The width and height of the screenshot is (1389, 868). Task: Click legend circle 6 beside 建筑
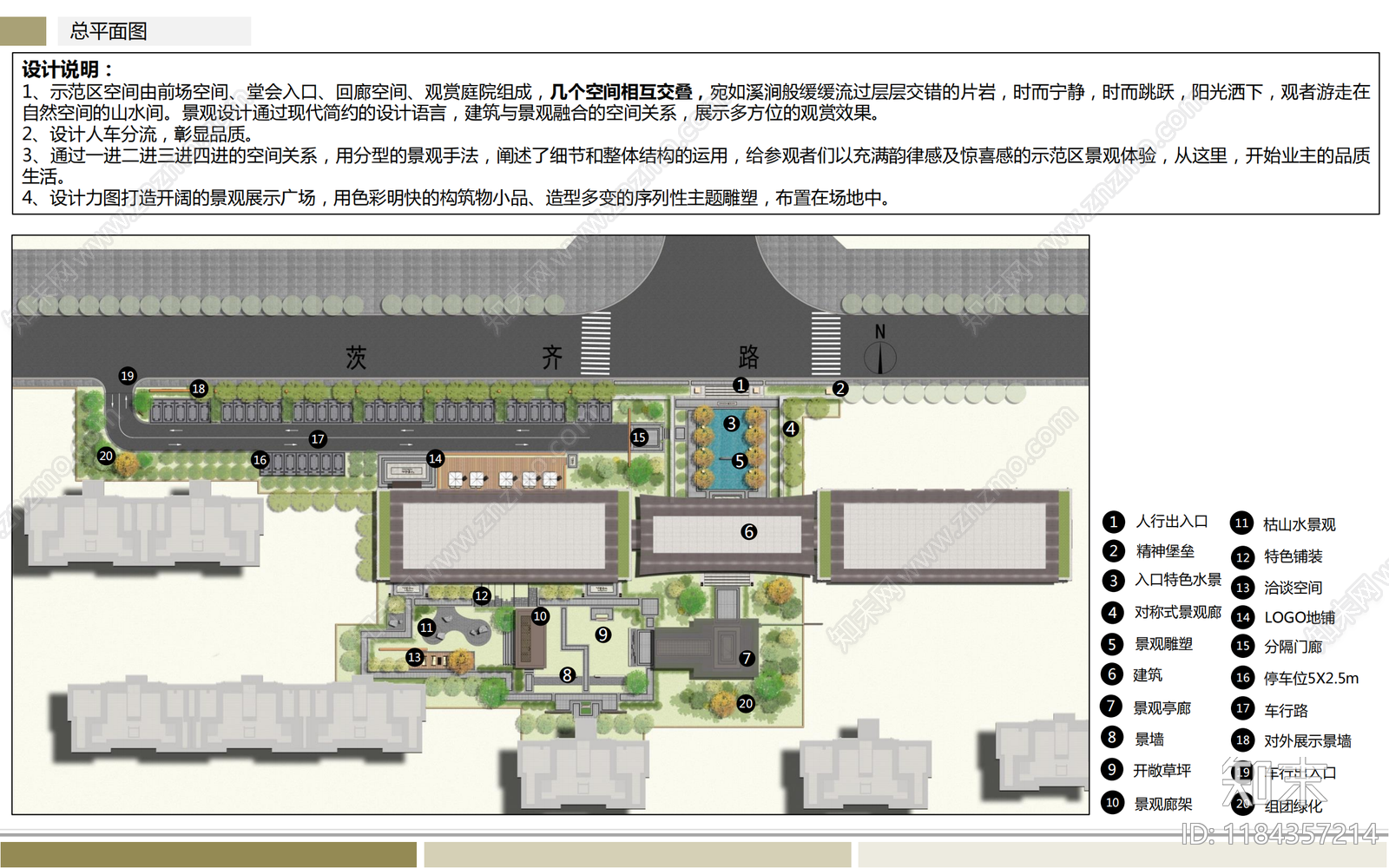click(1112, 674)
